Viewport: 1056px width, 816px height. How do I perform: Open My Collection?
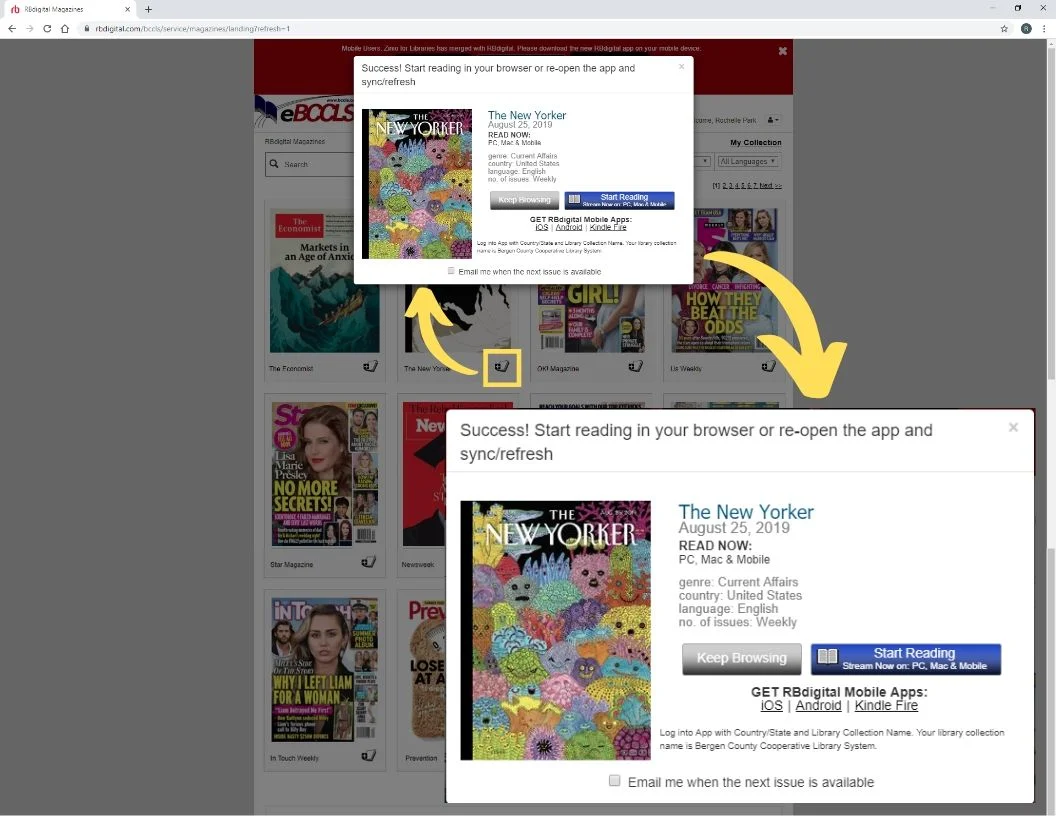tap(756, 143)
